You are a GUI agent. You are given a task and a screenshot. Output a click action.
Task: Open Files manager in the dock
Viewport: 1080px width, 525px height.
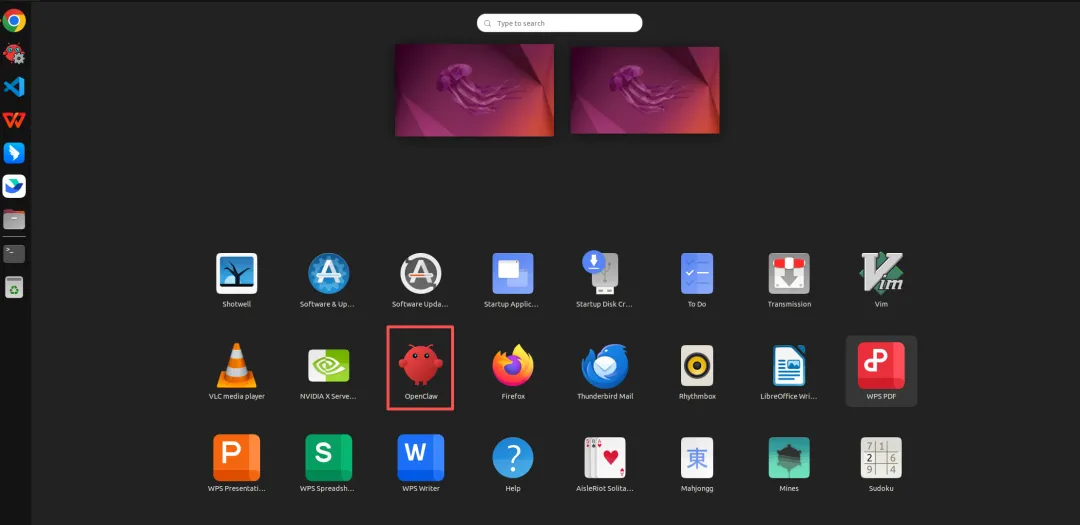click(x=14, y=219)
